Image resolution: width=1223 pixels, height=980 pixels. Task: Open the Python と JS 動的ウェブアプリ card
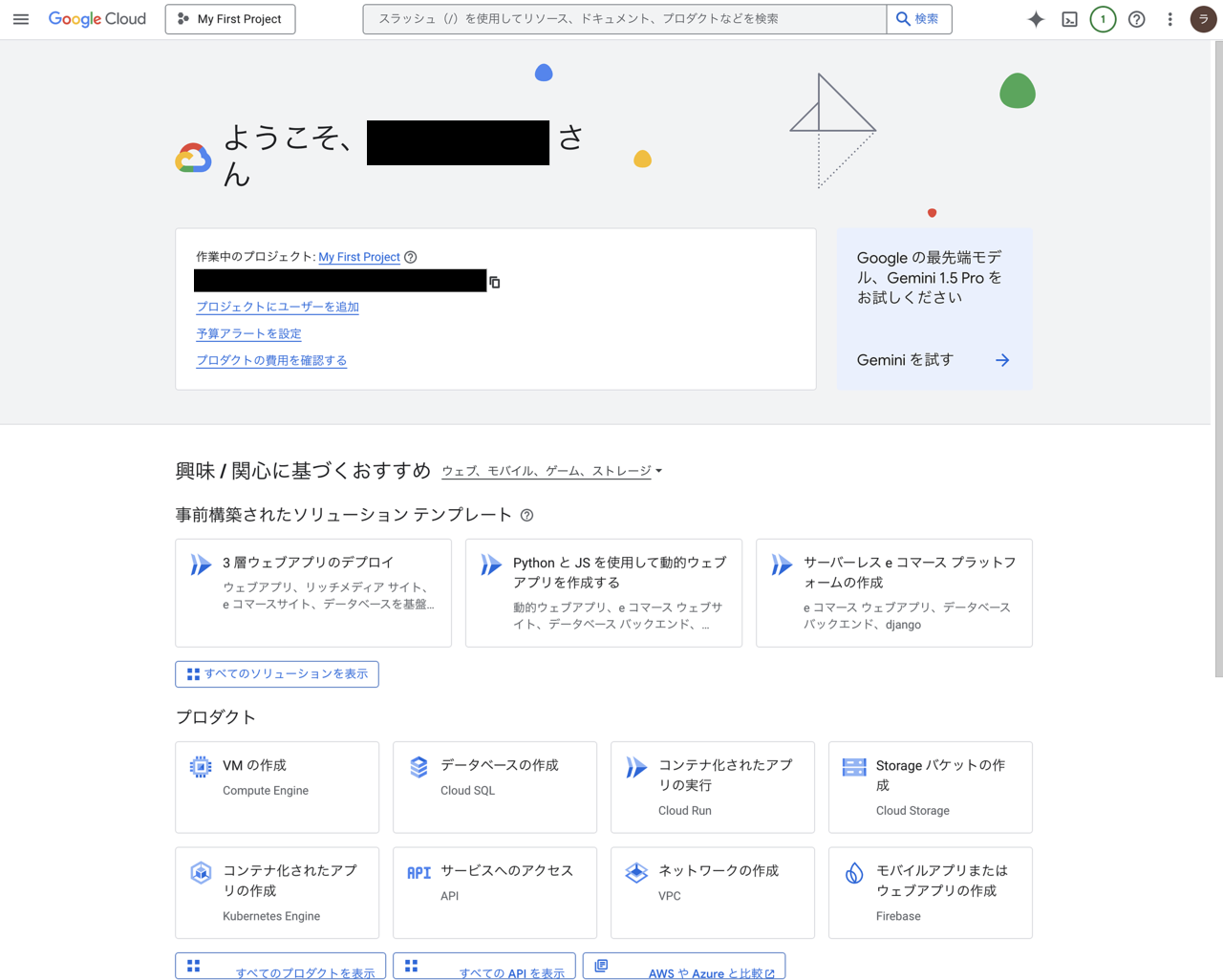604,593
